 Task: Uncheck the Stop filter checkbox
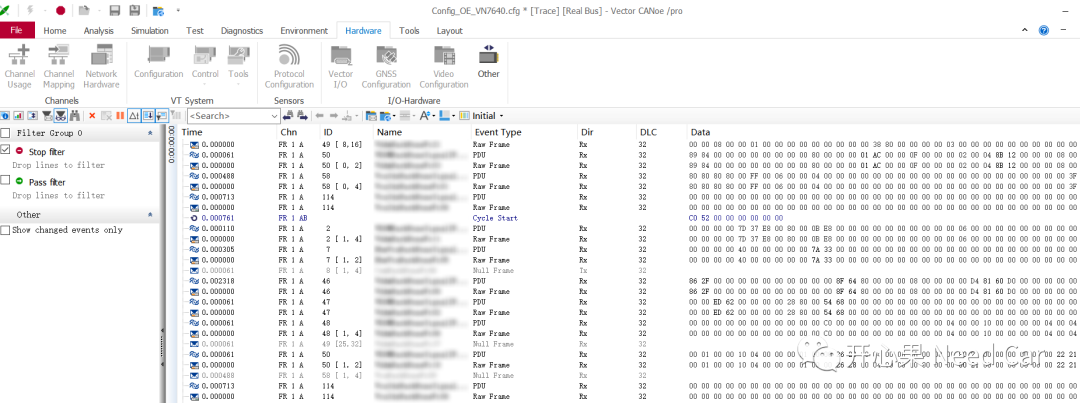[x=6, y=150]
